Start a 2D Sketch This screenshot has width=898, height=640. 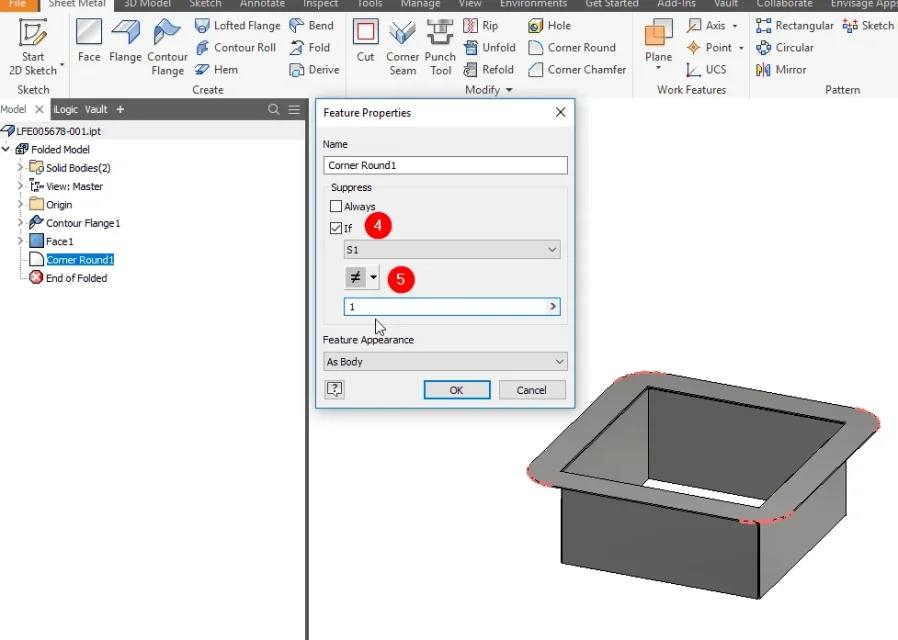tap(33, 46)
